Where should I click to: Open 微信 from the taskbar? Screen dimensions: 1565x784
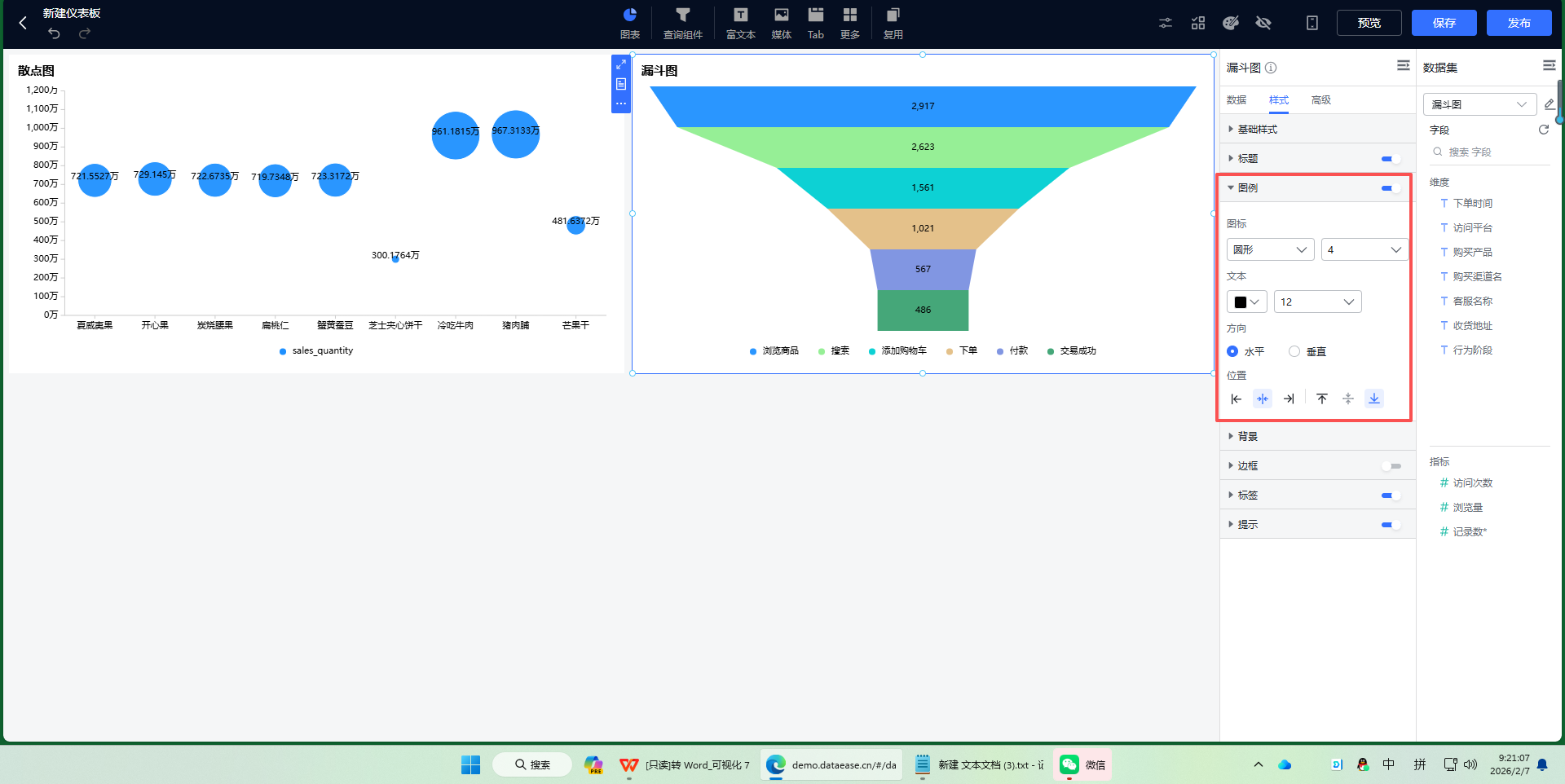click(x=1082, y=764)
